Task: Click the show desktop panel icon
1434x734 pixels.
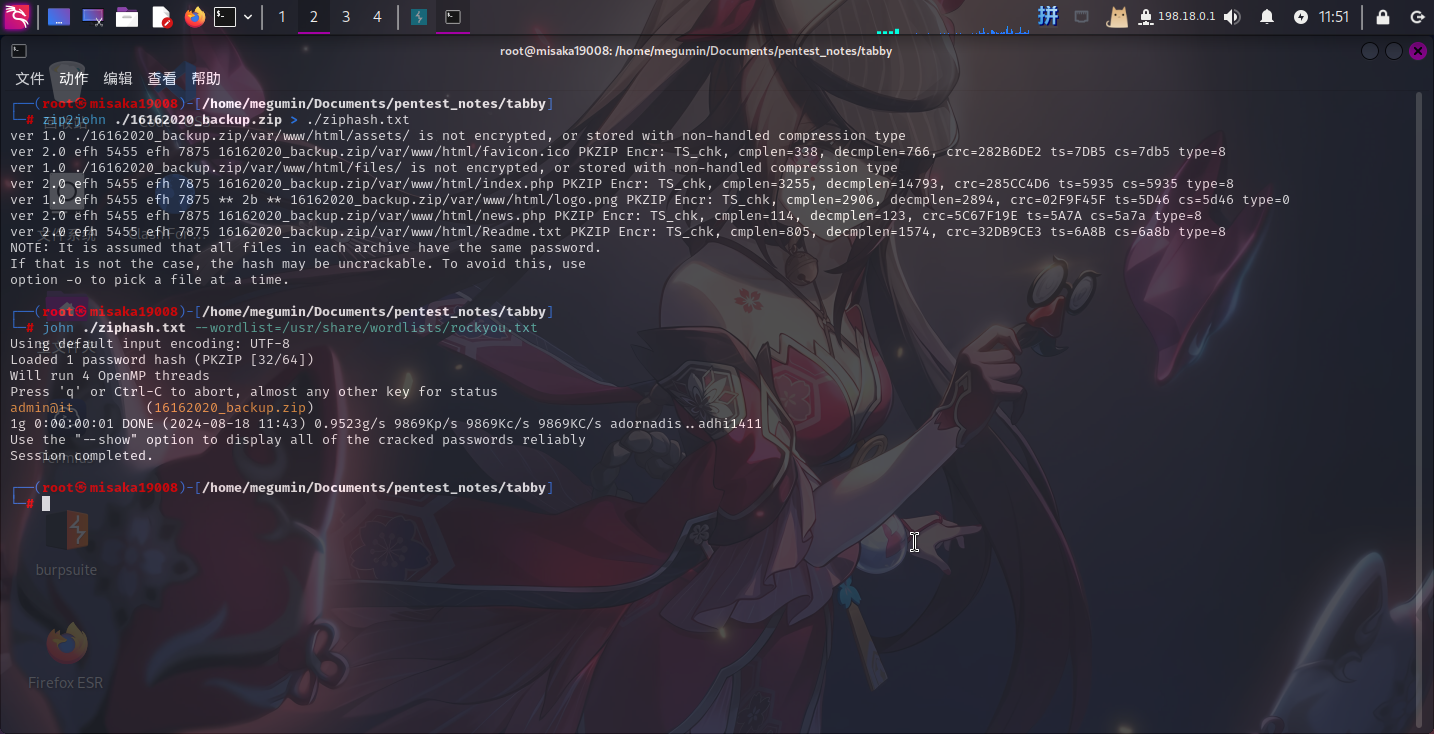Action: [x=59, y=17]
